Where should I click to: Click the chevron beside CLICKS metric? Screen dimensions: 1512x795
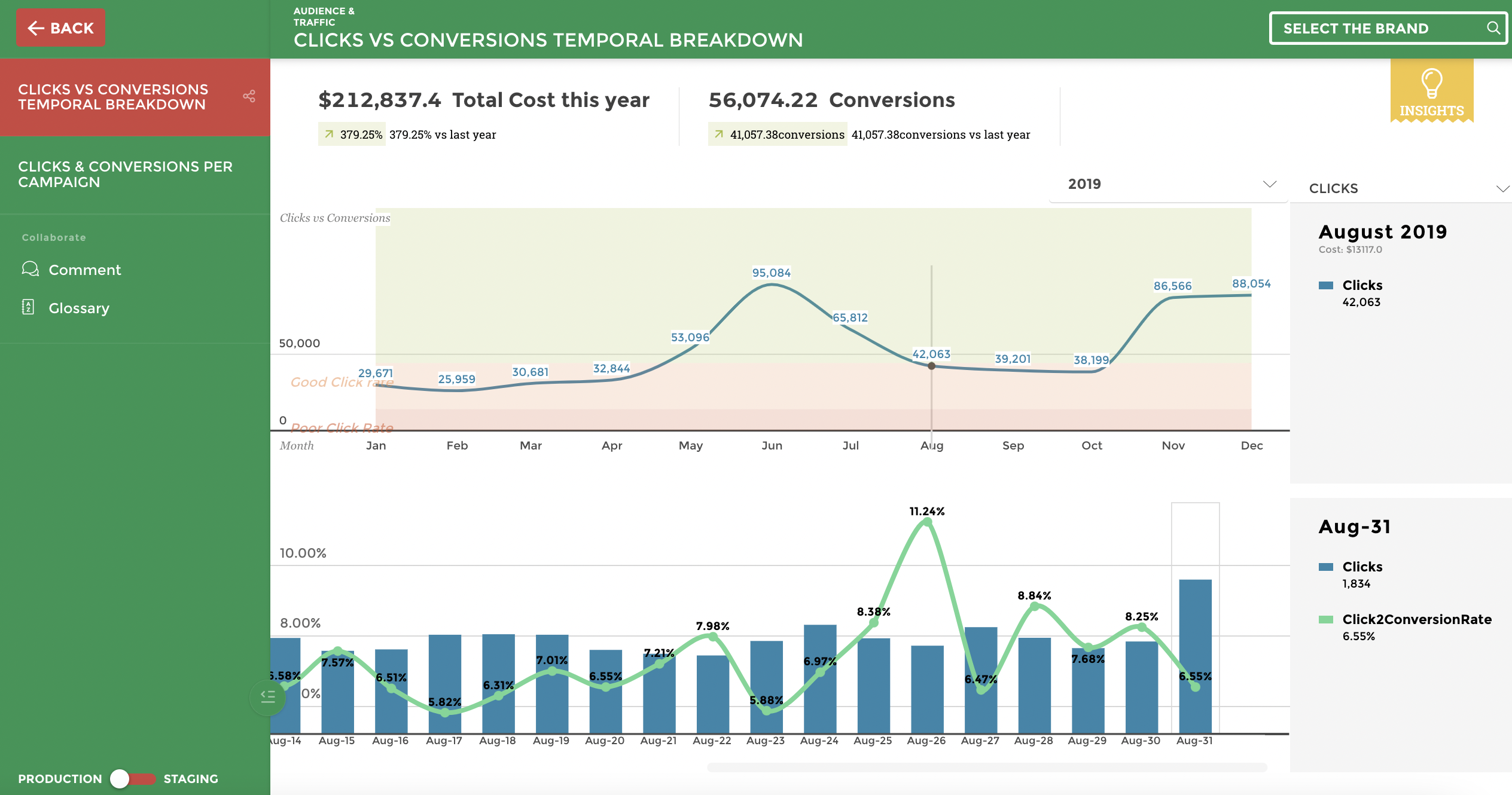tap(1502, 189)
